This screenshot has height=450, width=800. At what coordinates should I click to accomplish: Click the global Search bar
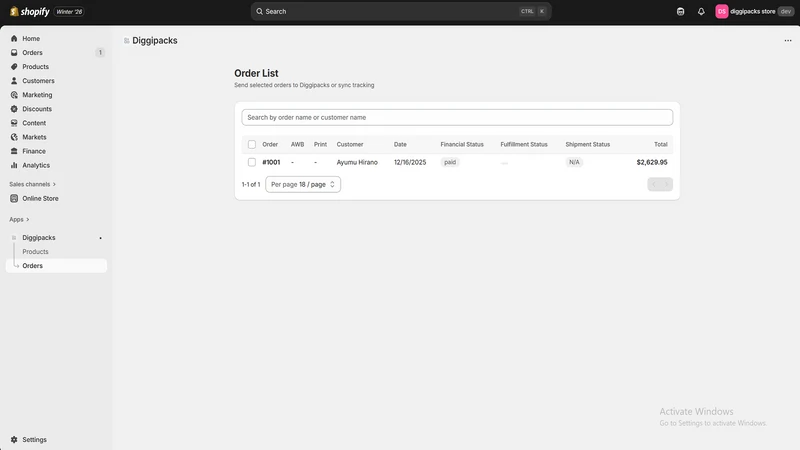(x=401, y=11)
